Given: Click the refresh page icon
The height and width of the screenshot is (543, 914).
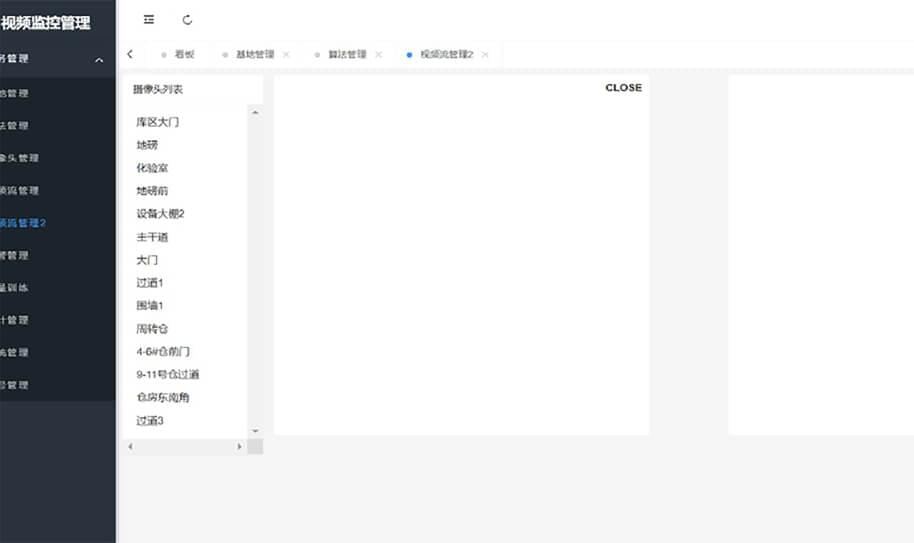Looking at the screenshot, I should pos(187,20).
